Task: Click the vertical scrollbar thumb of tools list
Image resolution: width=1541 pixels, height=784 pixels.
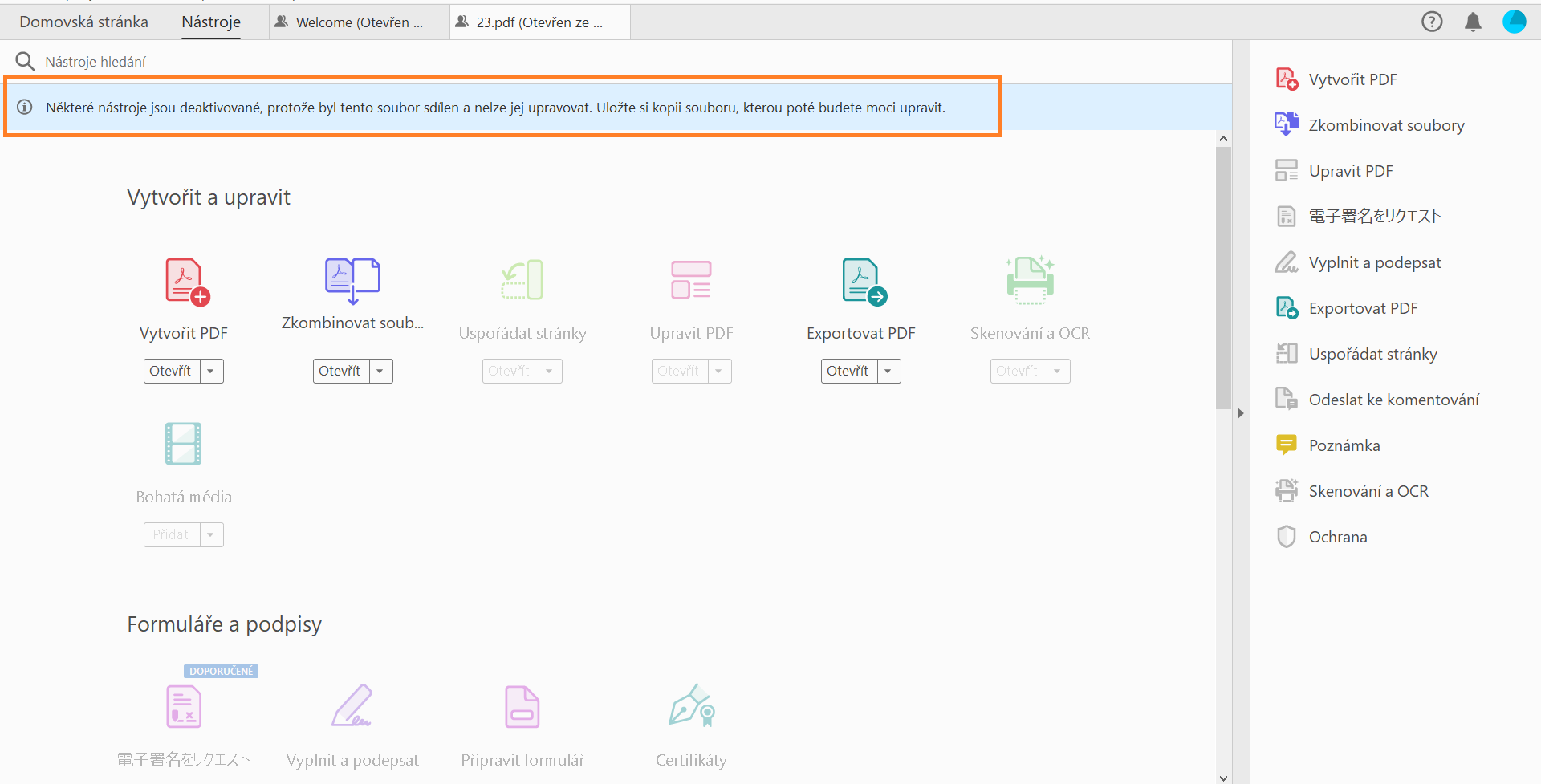Action: (1223, 278)
